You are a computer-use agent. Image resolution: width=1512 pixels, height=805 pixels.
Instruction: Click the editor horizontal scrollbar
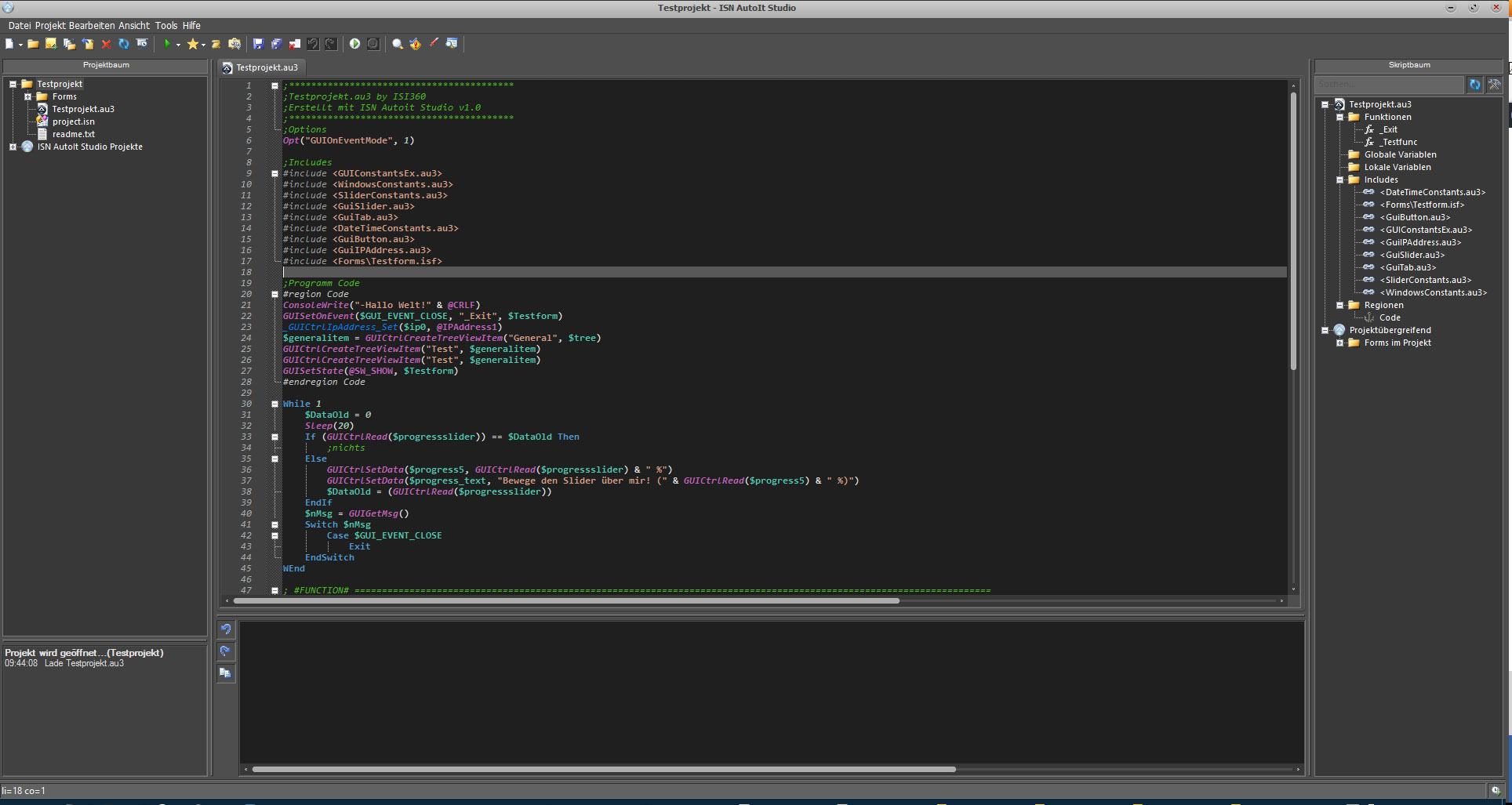566,601
